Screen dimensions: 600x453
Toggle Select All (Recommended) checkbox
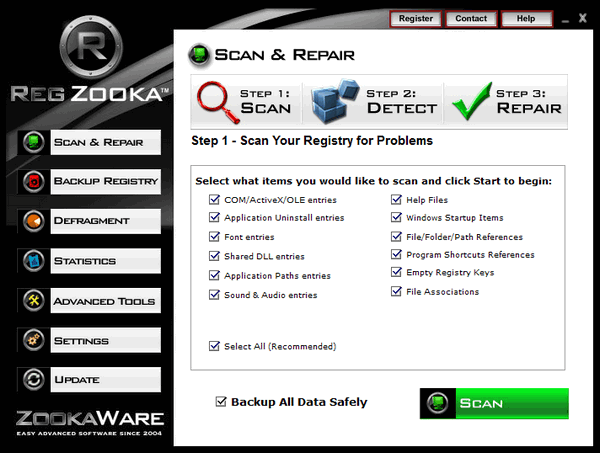tap(214, 346)
